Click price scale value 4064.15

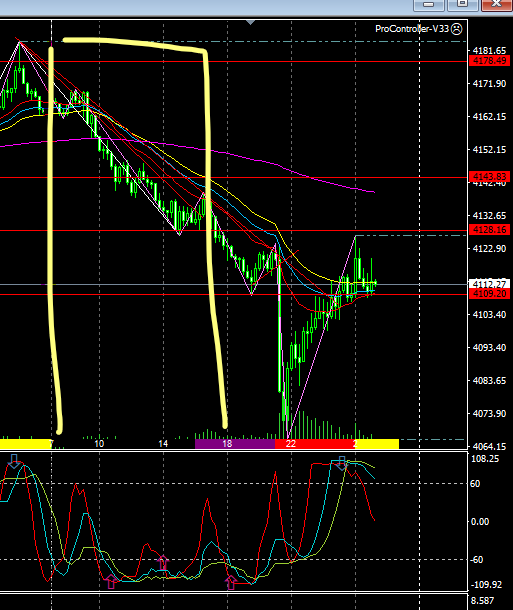(489, 447)
